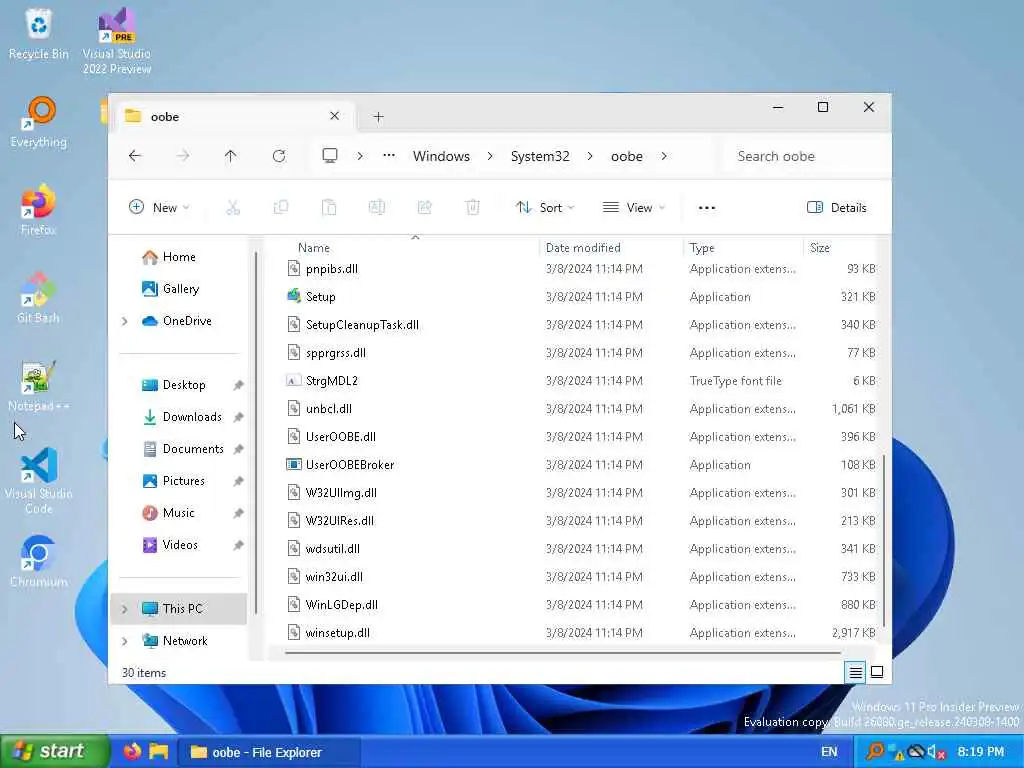Select the Setup application file icon
The image size is (1024, 768).
[294, 296]
